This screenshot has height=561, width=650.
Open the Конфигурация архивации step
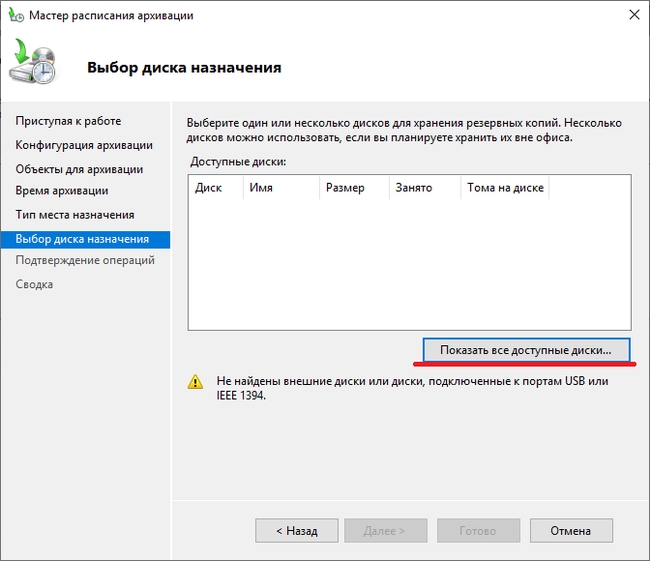(84, 145)
